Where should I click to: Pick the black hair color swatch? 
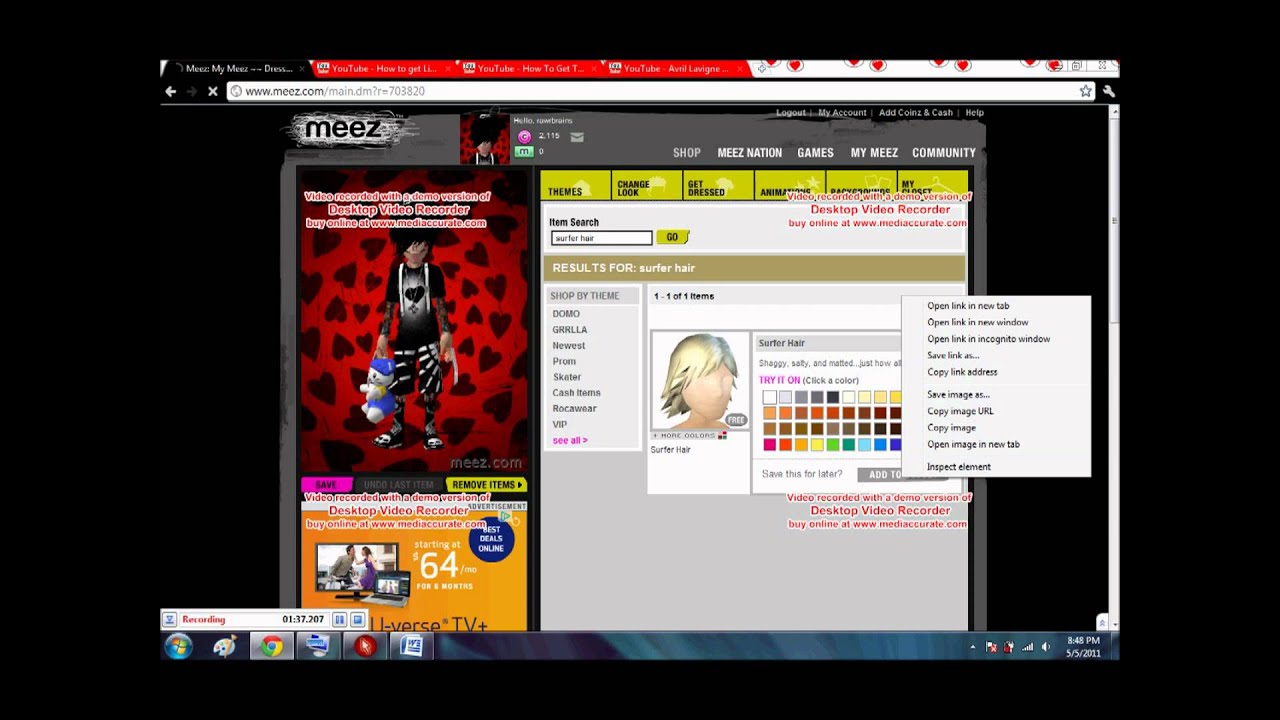[x=833, y=397]
